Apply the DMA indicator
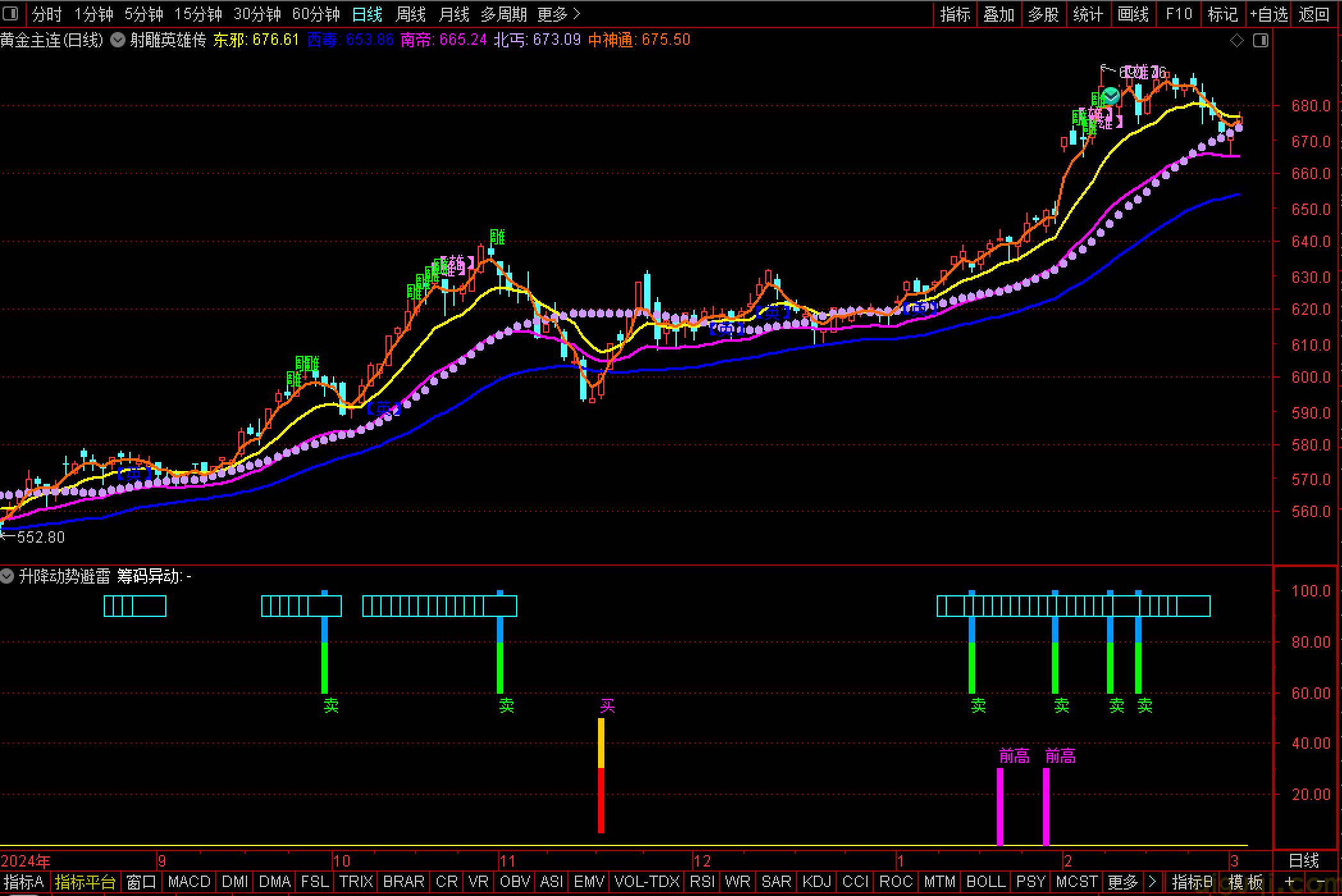1342x896 pixels. pos(275,882)
